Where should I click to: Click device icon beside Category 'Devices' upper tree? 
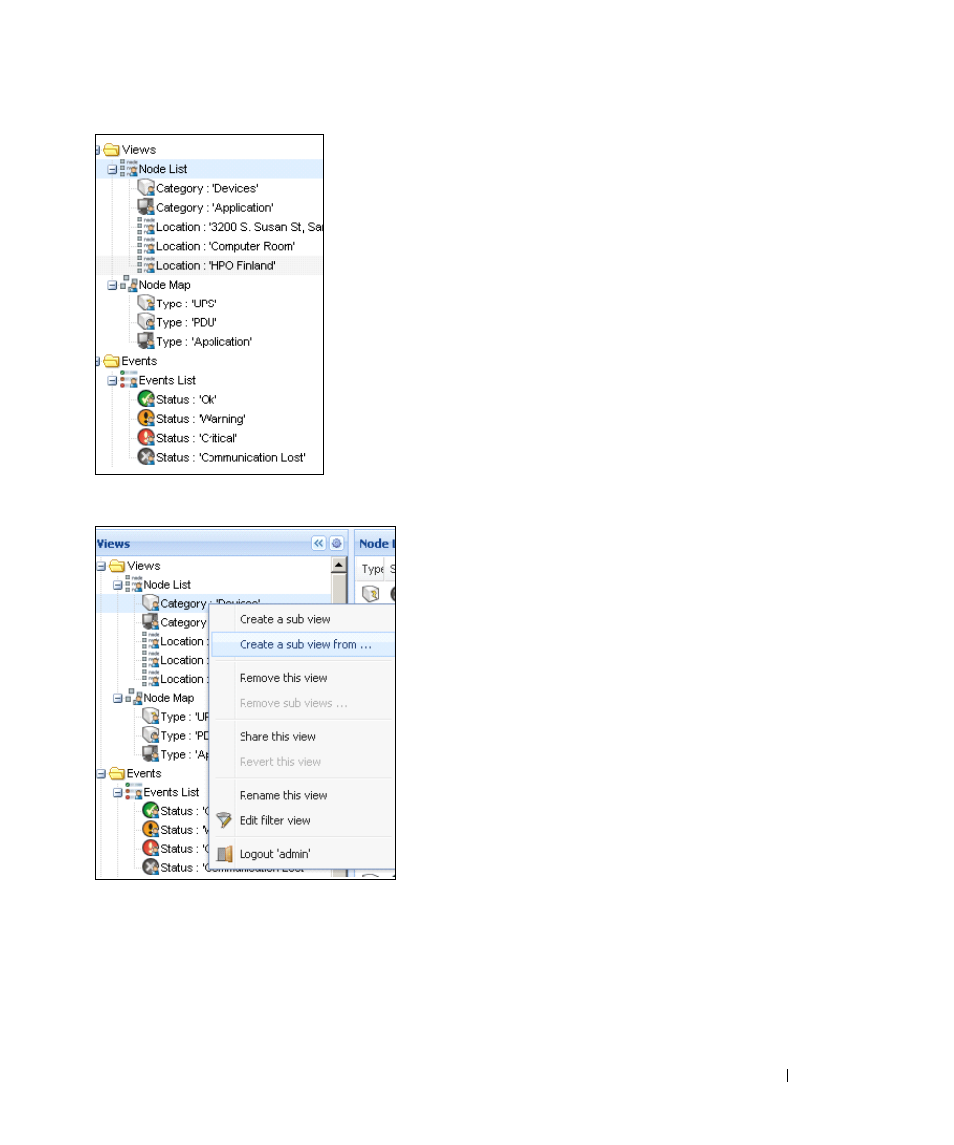tap(146, 188)
